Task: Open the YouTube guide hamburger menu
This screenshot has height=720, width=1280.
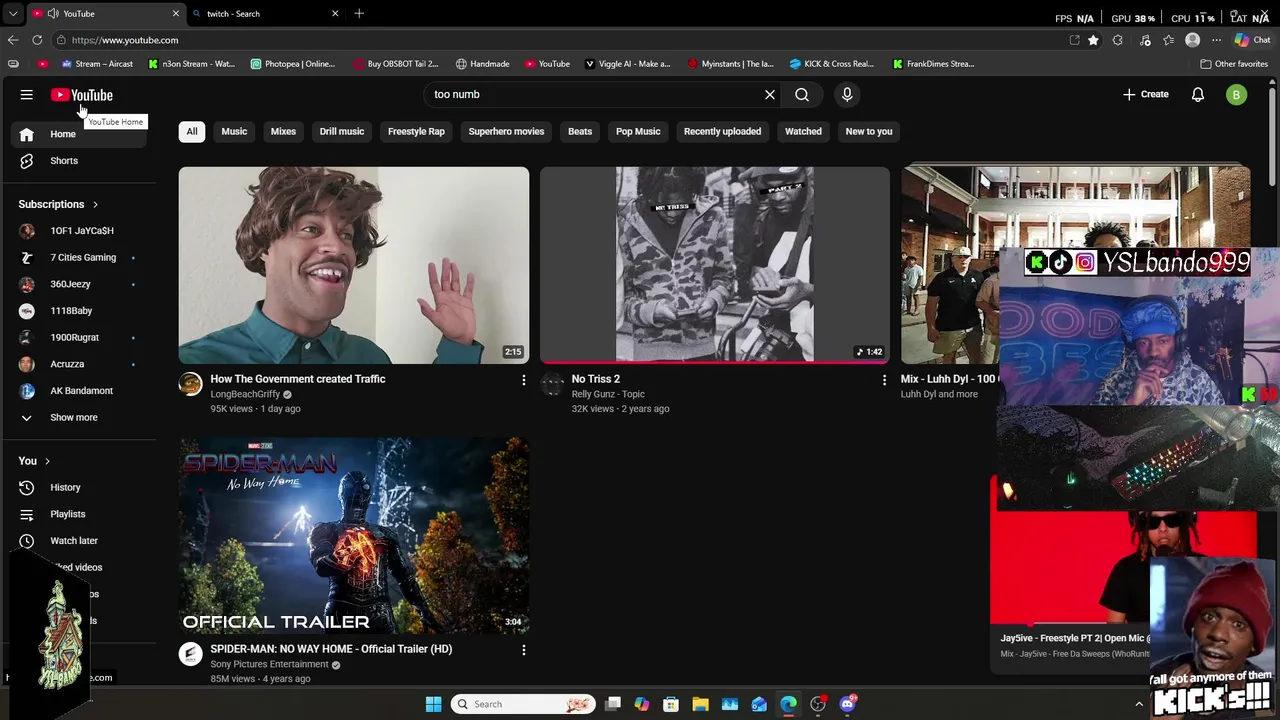Action: tap(27, 95)
